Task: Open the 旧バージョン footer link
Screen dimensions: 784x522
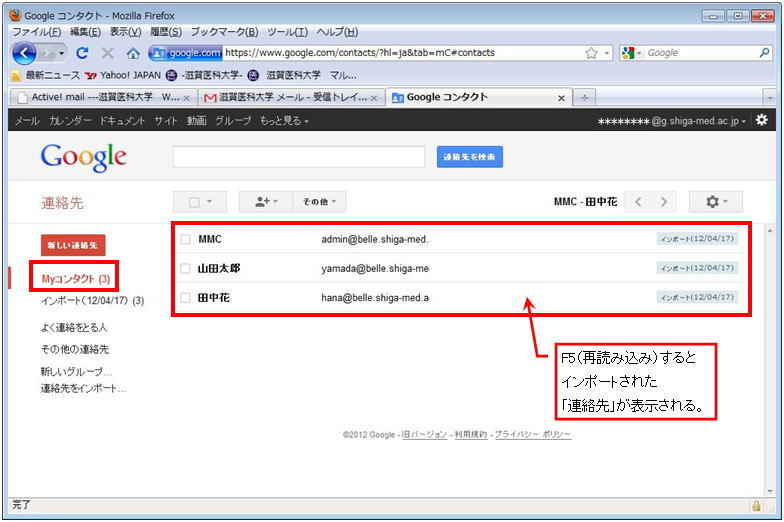Action: 424,434
